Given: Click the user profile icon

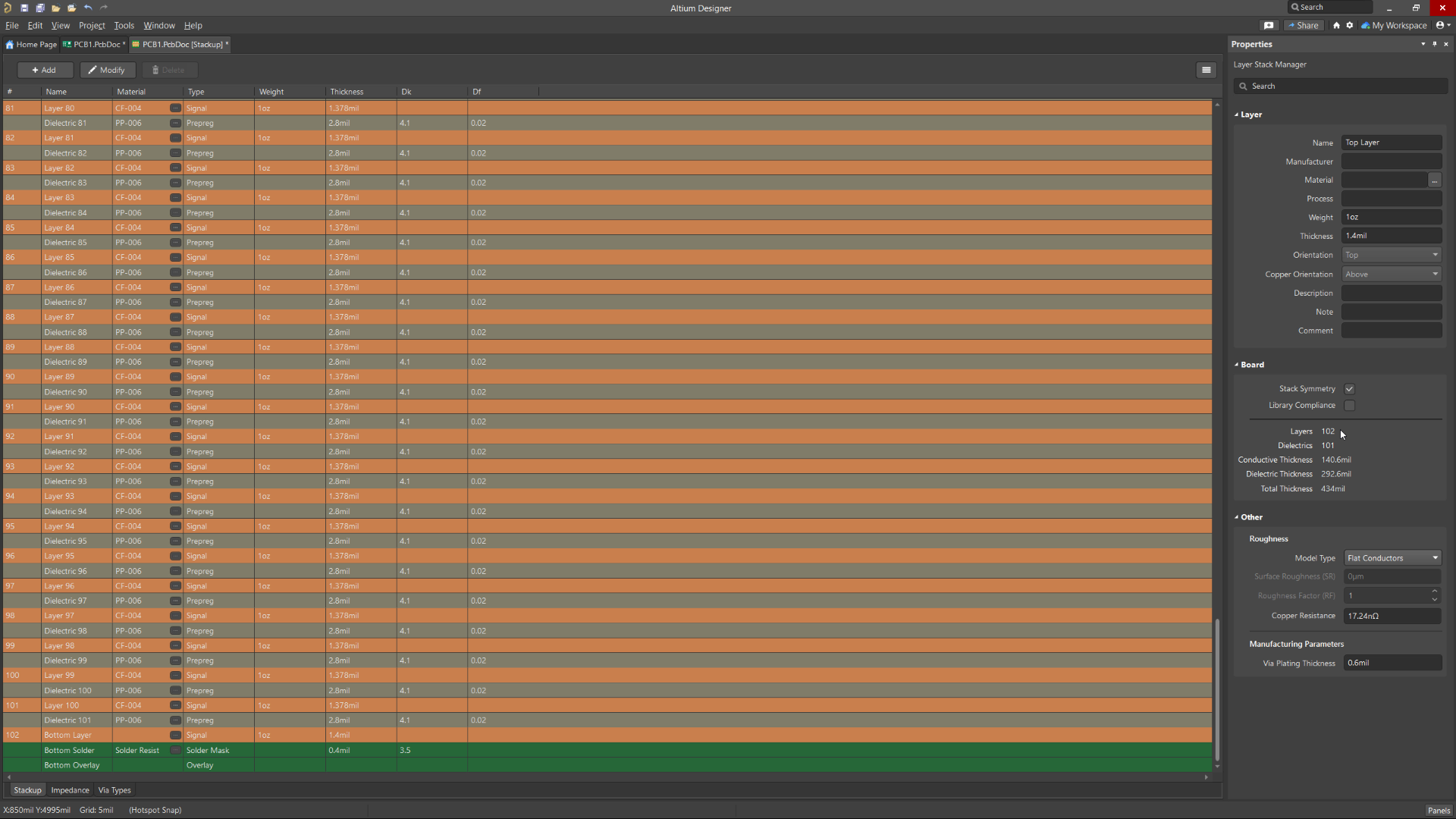Looking at the screenshot, I should 1442,25.
